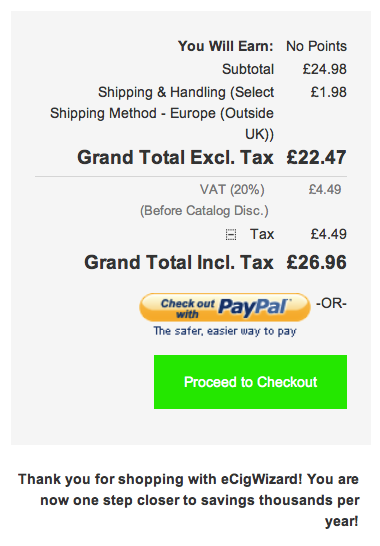
Task: Select the greyed VAT amount £4.49
Action: [325, 190]
